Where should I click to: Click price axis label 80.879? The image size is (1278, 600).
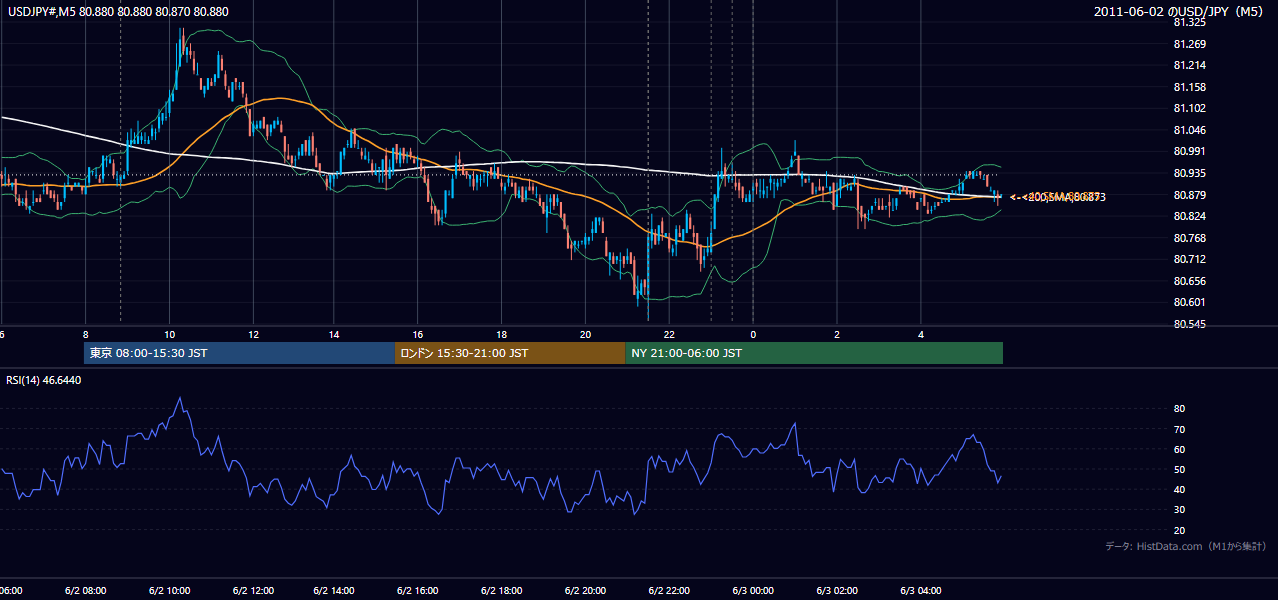point(1190,195)
